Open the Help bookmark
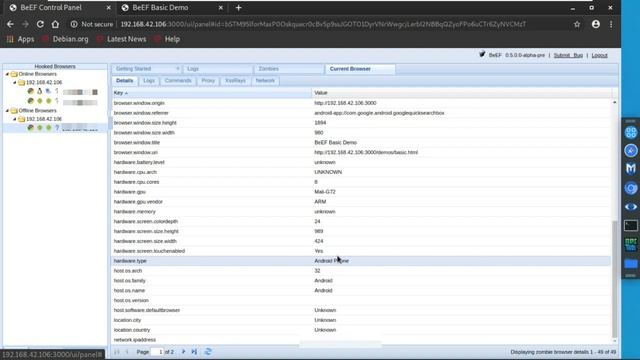 tap(167, 39)
